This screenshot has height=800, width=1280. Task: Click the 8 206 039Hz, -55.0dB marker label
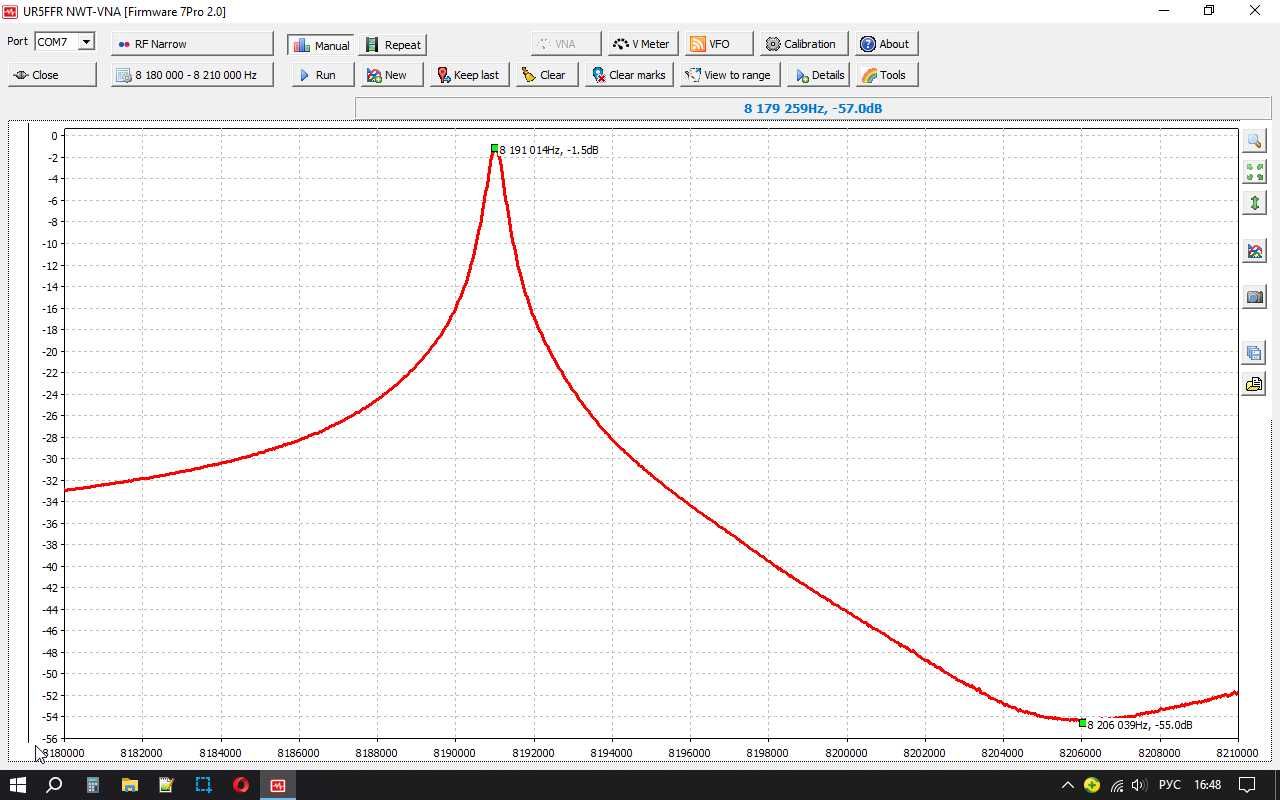coord(1140,725)
